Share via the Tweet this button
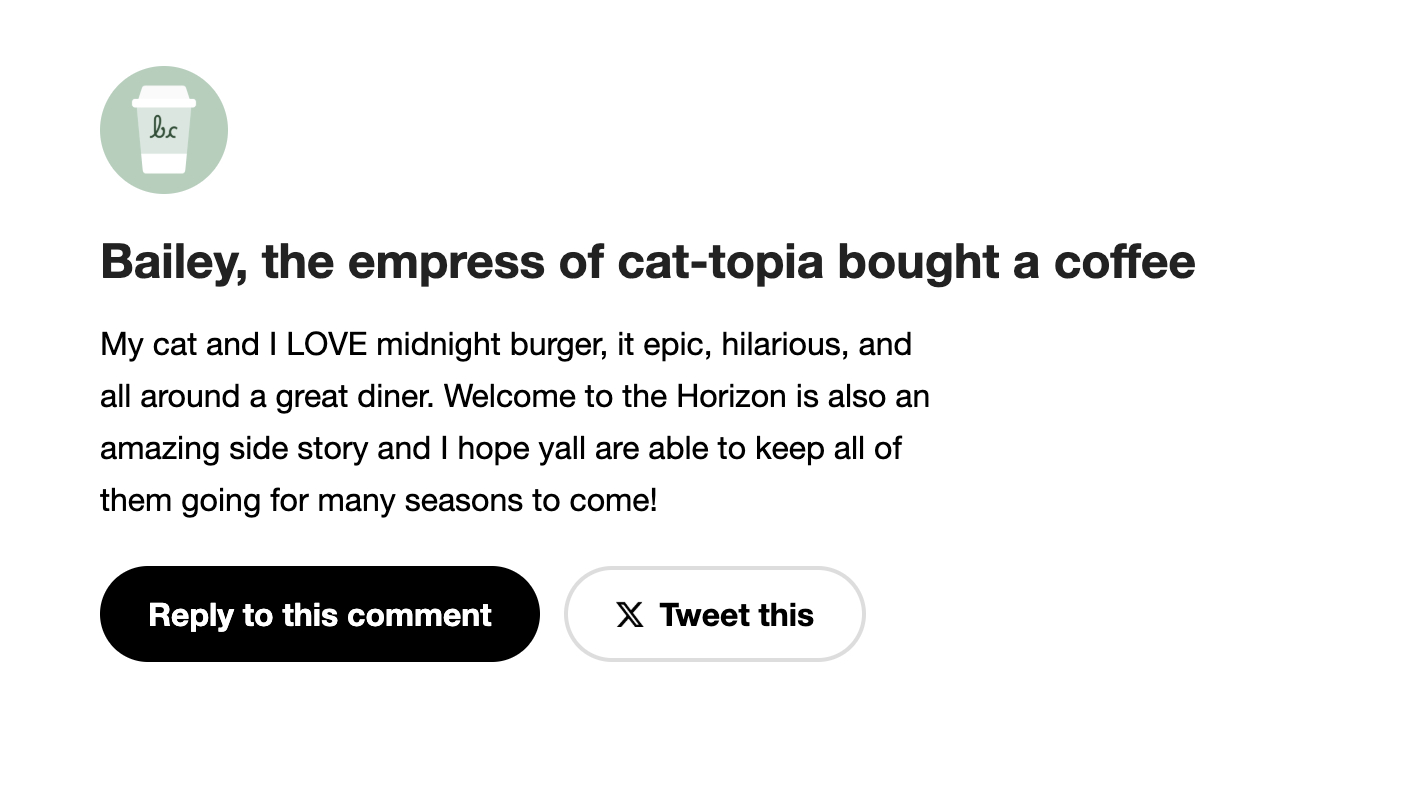Viewport: 1416px width, 789px height. point(714,614)
